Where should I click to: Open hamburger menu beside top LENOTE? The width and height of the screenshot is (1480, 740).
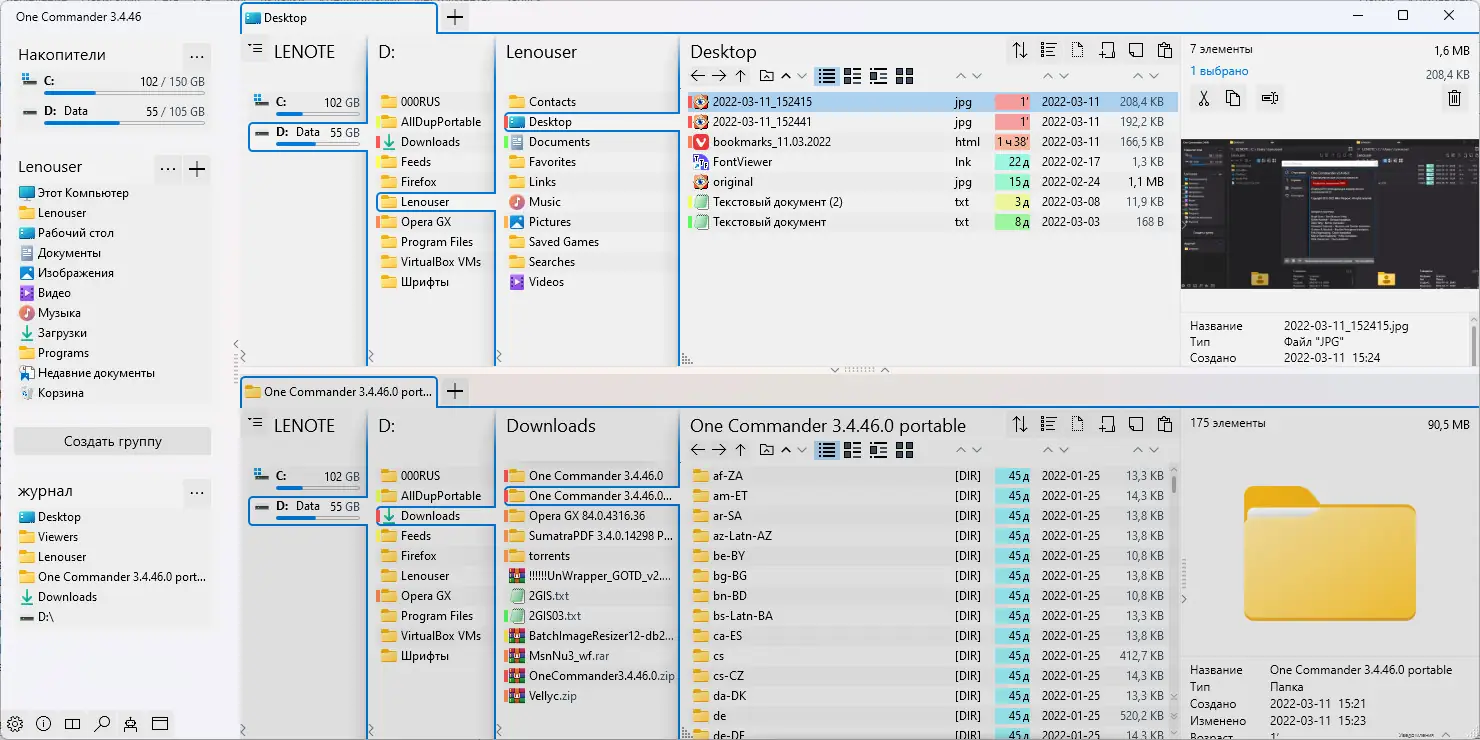click(255, 50)
